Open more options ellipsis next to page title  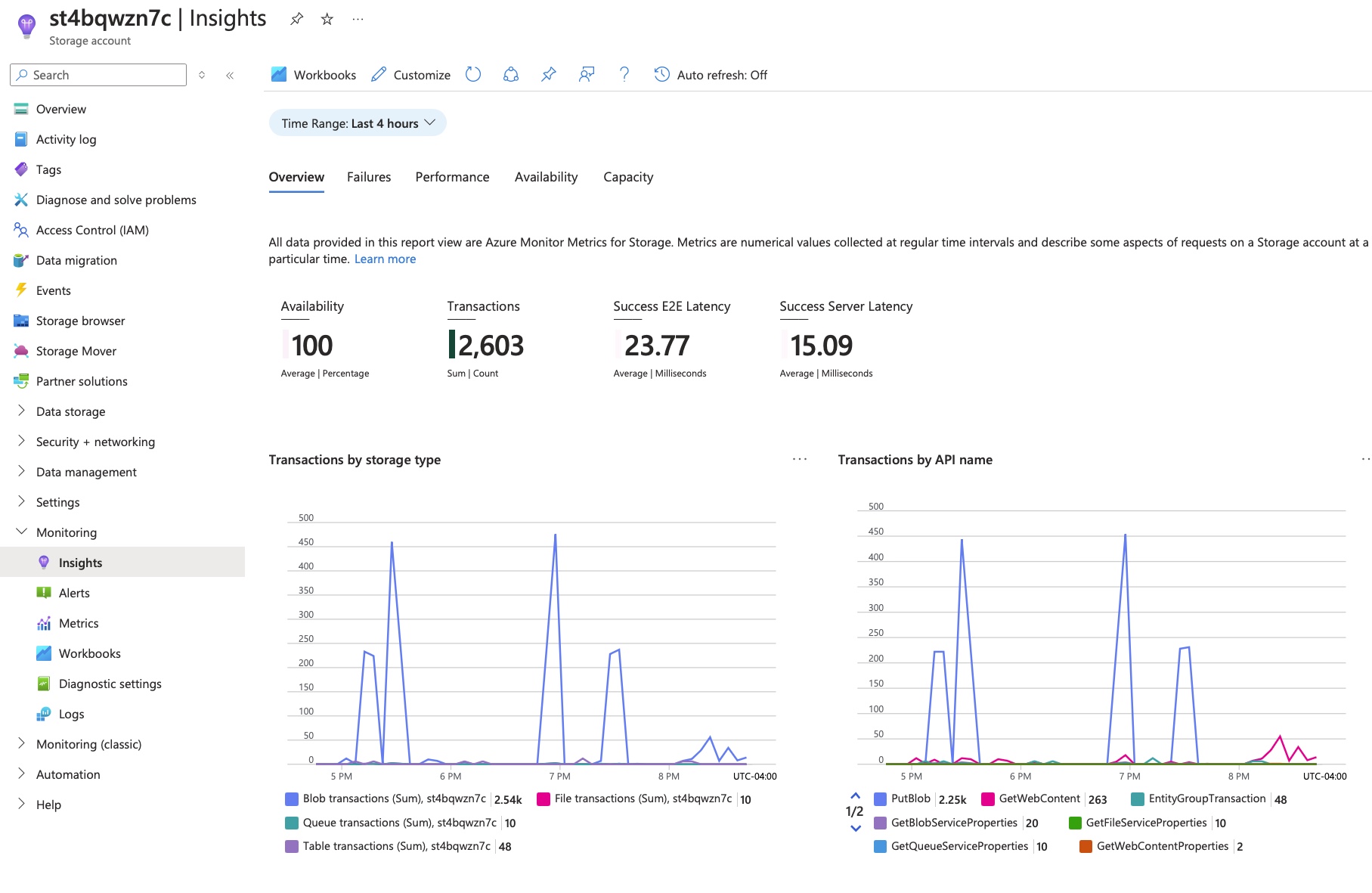[358, 19]
